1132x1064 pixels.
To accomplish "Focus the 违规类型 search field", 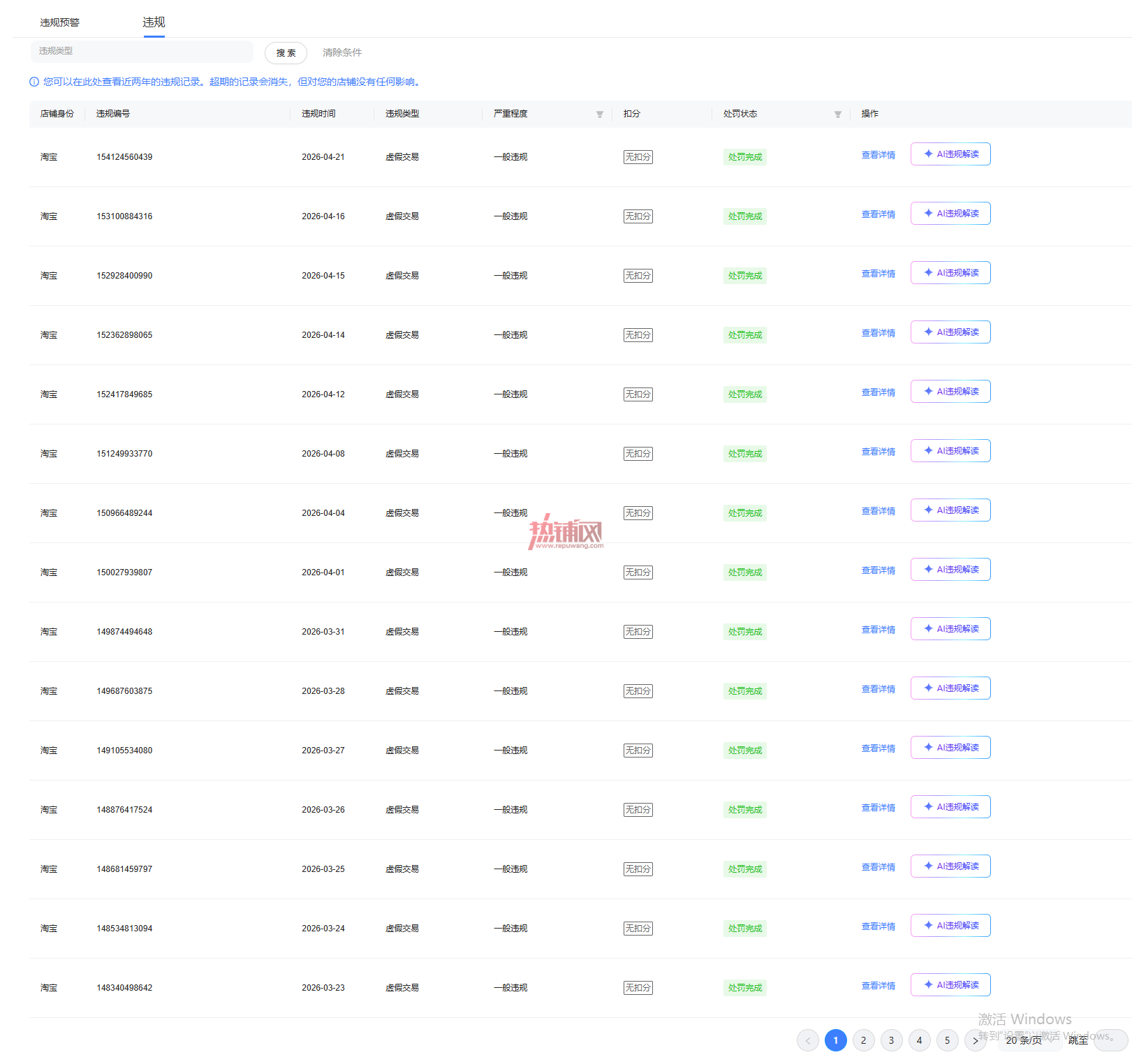I will coord(142,51).
